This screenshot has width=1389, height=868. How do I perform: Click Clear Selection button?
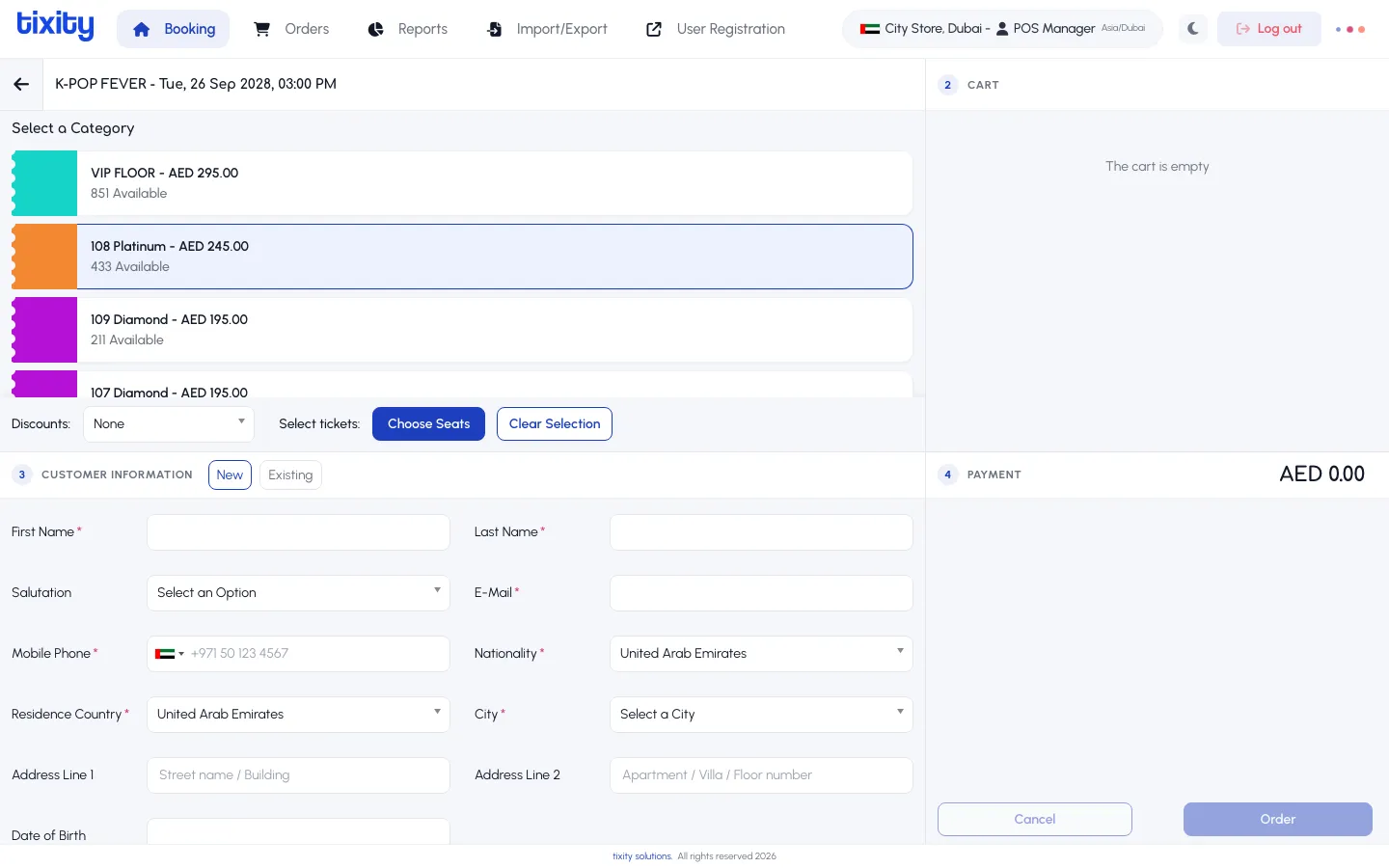click(x=555, y=424)
